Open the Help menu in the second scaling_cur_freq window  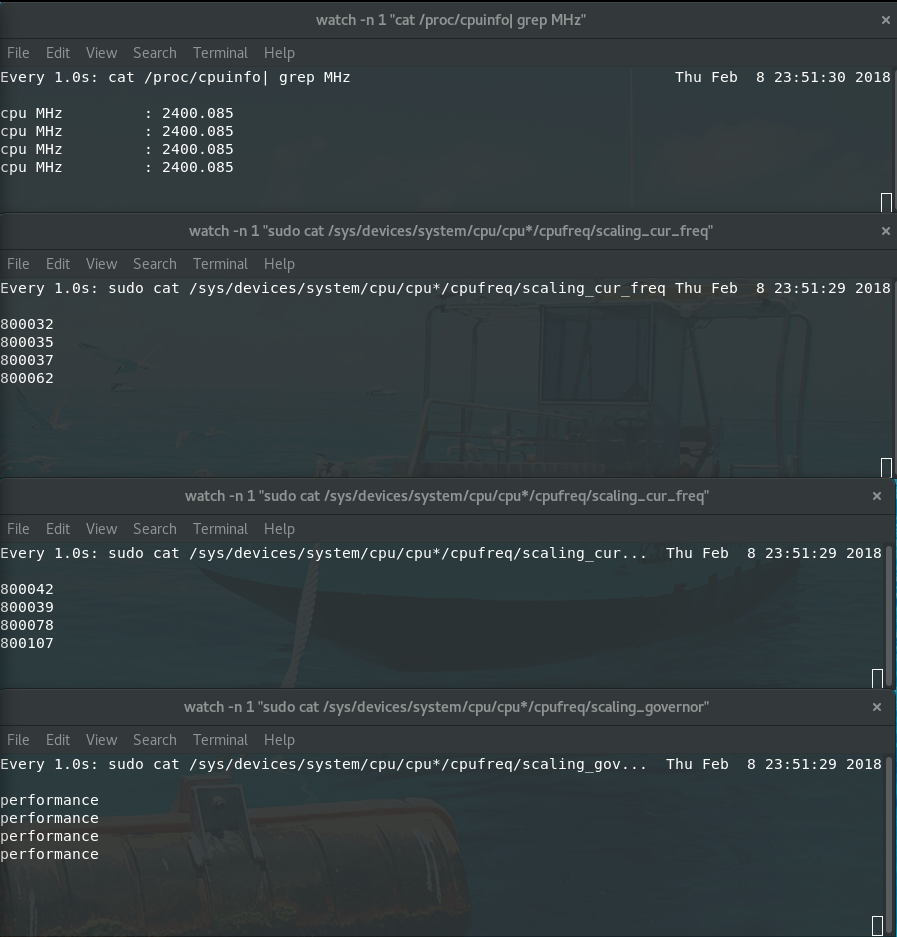coord(279,528)
